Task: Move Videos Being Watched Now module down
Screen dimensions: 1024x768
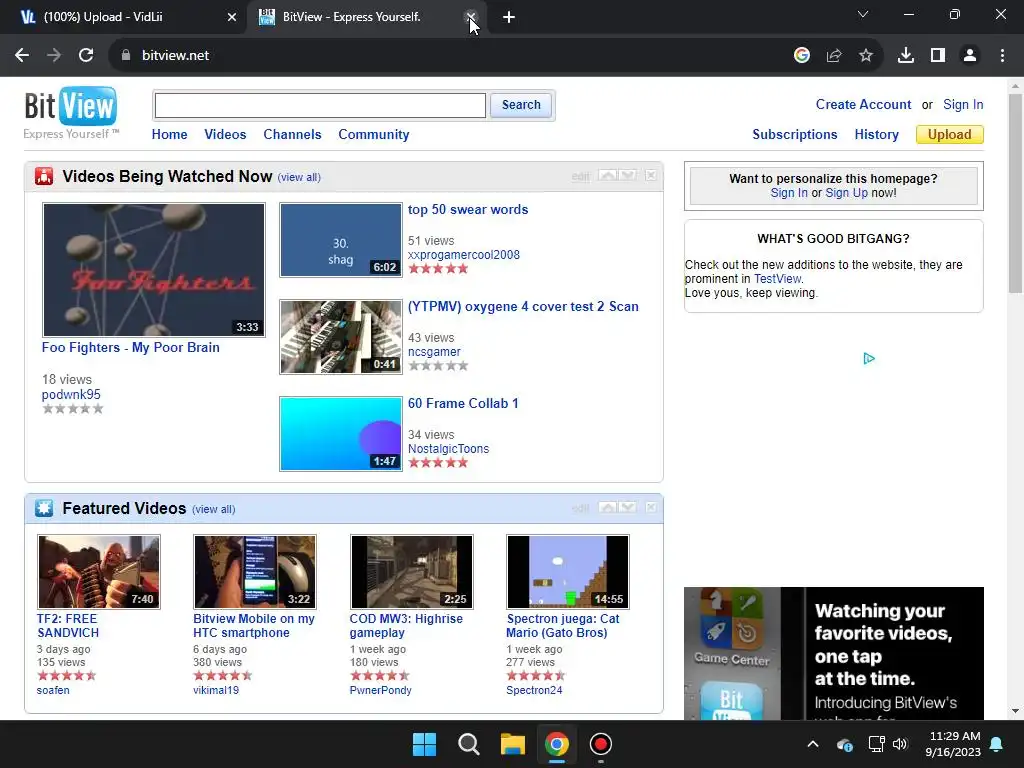Action: point(628,175)
